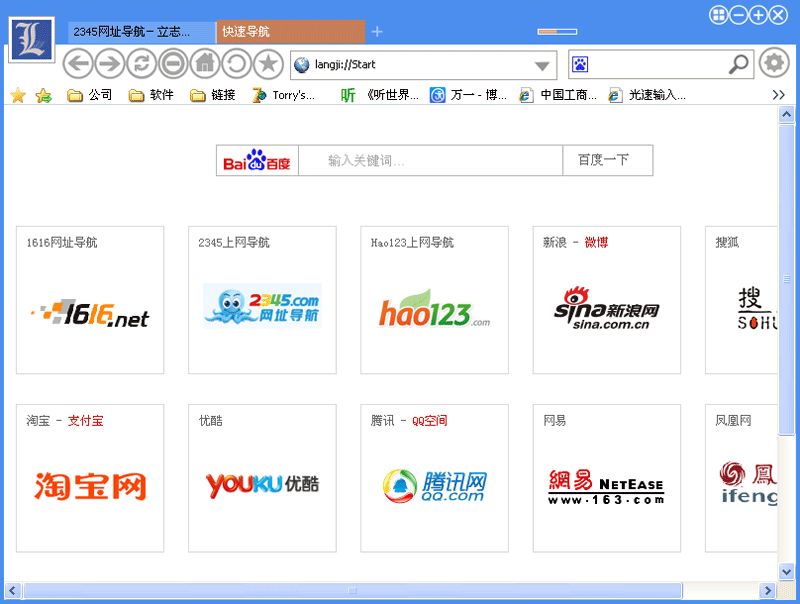800x604 pixels.
Task: Show more bookmarks with the >> chevron
Action: tap(779, 95)
